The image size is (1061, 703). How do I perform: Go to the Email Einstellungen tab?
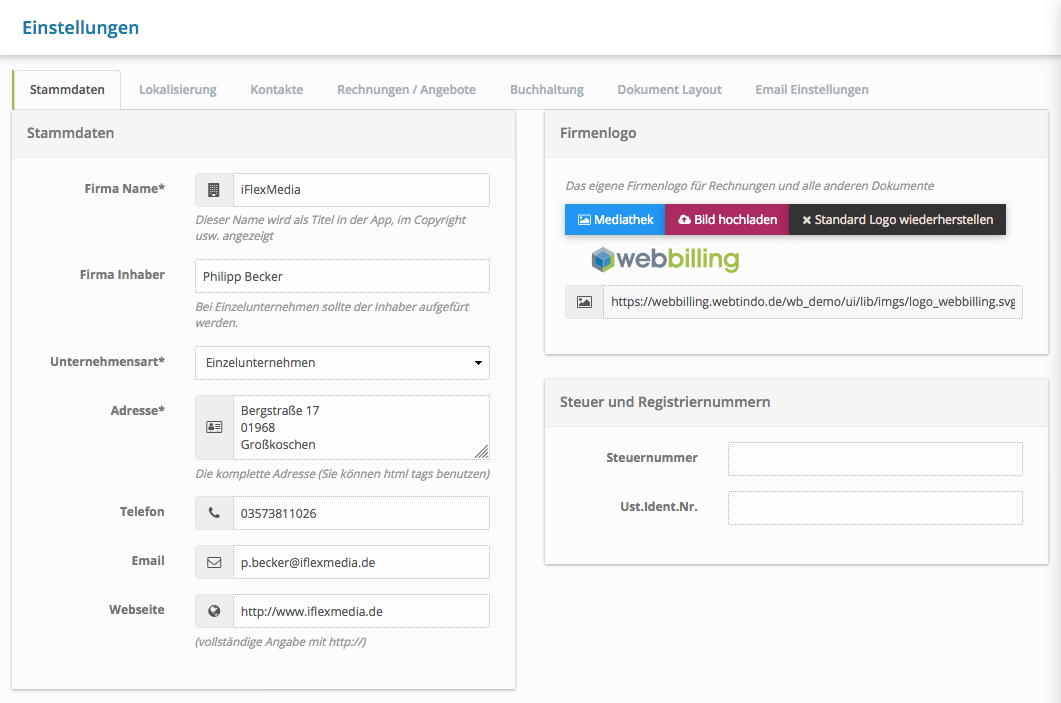click(811, 90)
